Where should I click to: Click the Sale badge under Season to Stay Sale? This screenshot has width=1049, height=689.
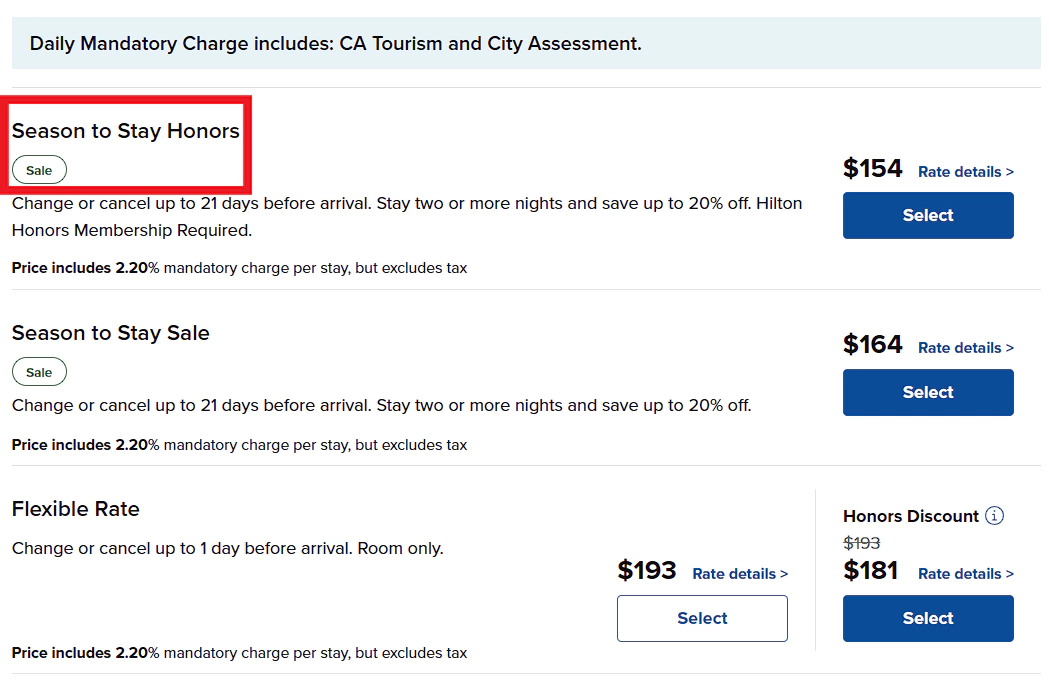point(39,372)
